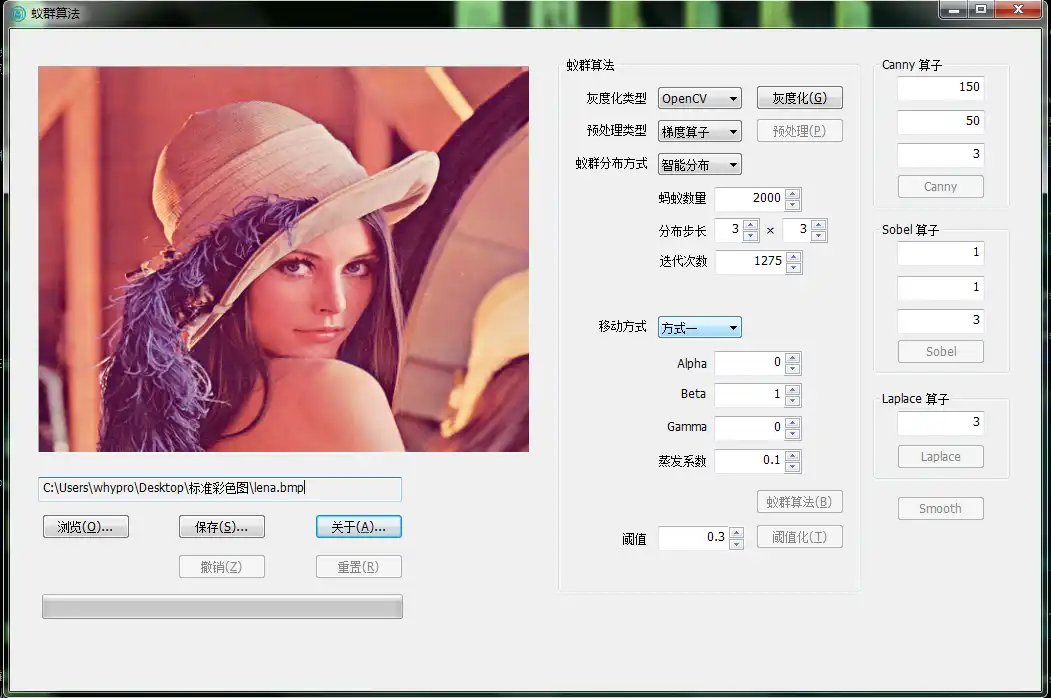Screen dimensions: 1051x698
Task: Click the Gamma 0 value field
Action: (750, 428)
